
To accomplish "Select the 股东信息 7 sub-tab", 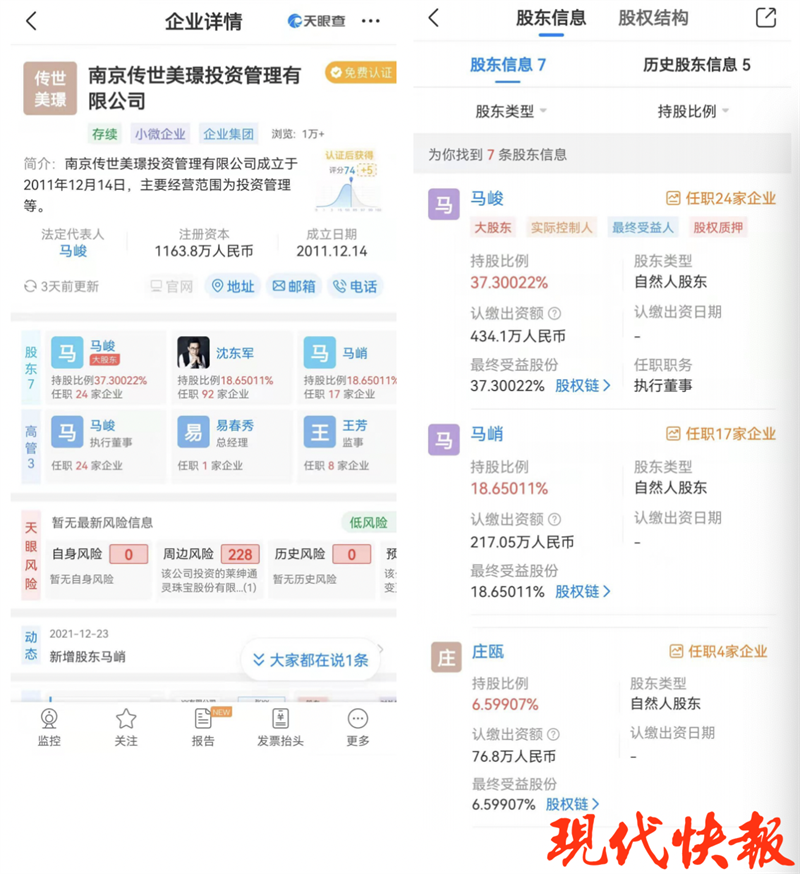I will [508, 65].
